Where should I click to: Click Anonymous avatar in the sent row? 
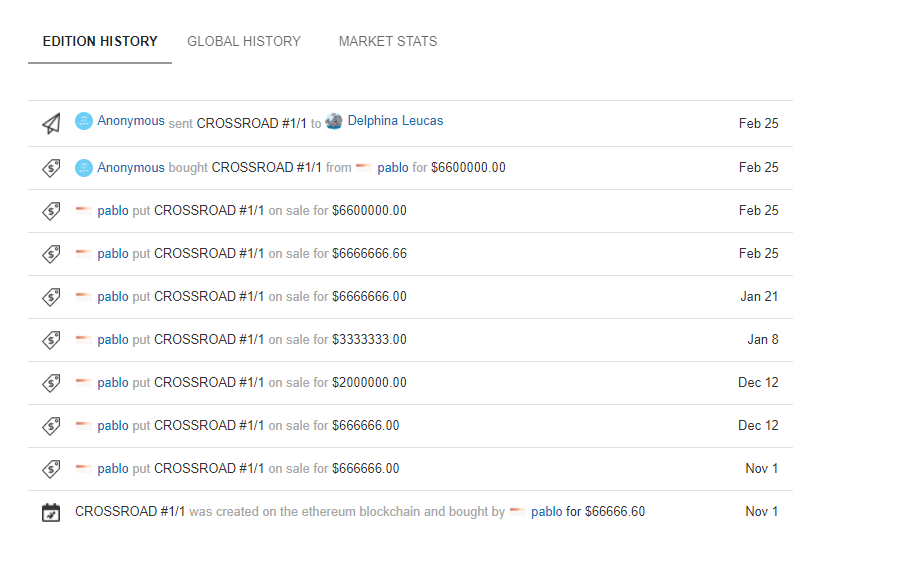click(84, 121)
